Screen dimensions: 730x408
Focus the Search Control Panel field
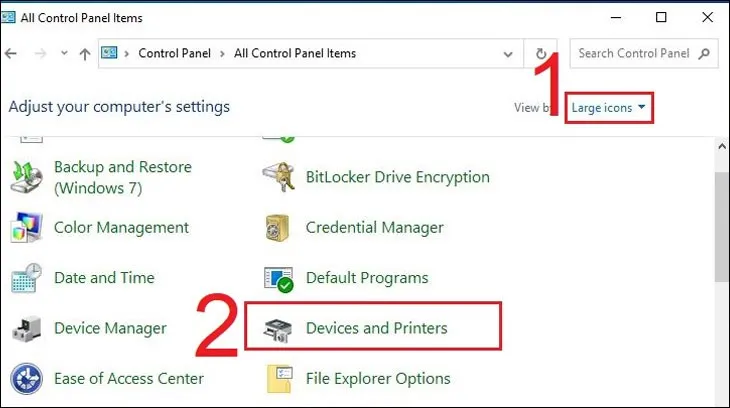point(635,53)
